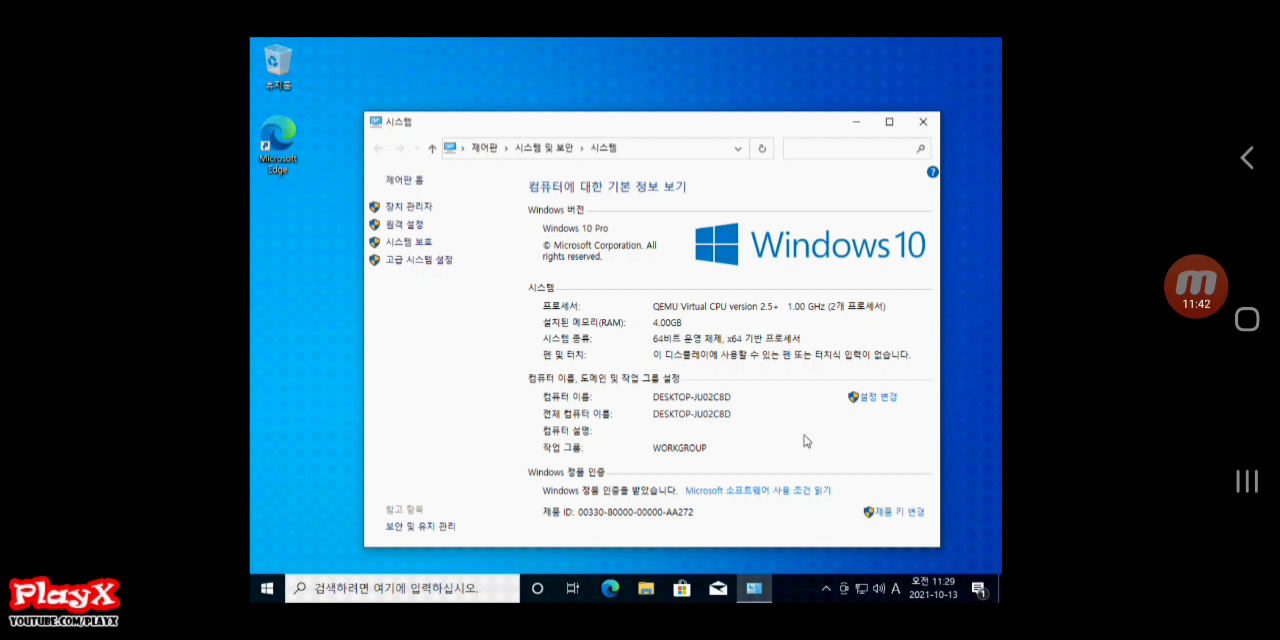
Task: Open 원격 설정 (Remote settings) link
Action: point(404,224)
